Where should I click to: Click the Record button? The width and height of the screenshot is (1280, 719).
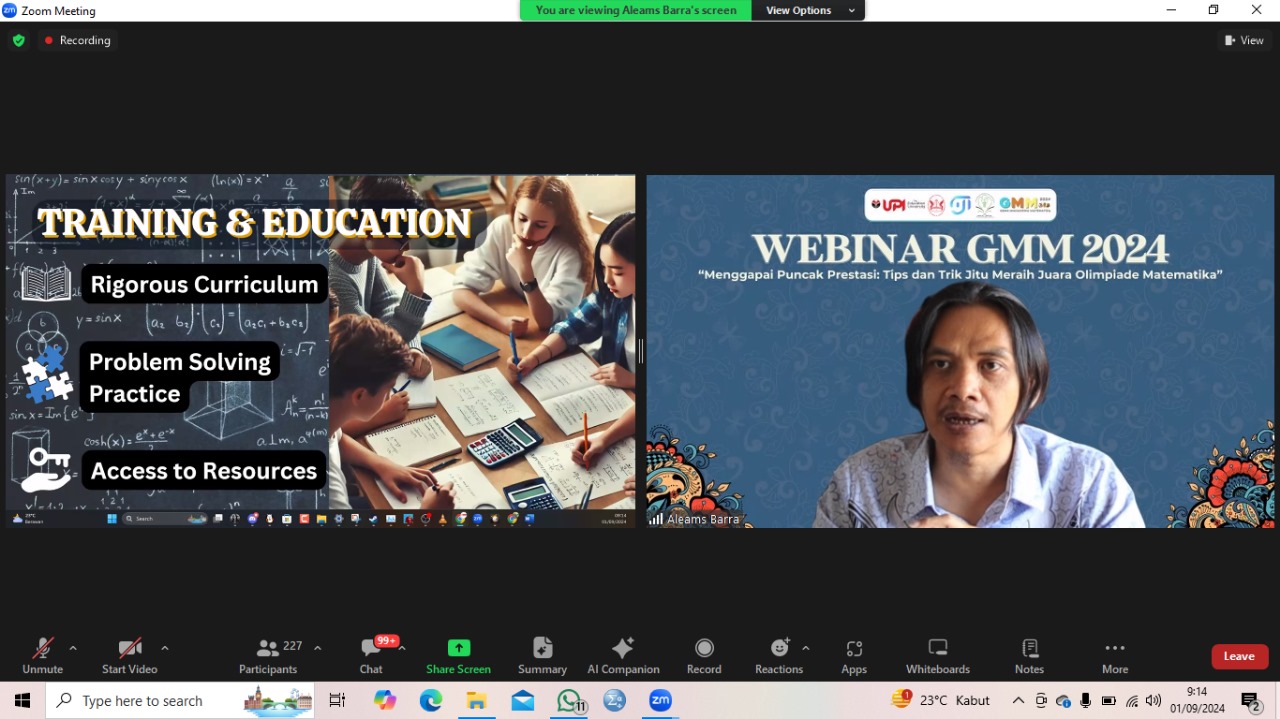[x=704, y=656]
